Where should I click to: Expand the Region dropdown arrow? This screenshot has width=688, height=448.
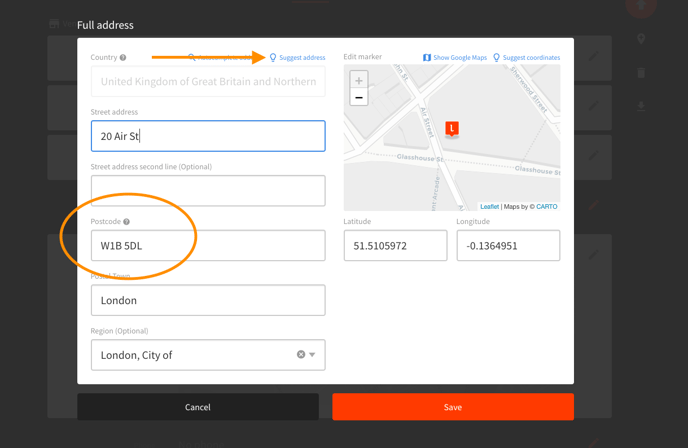[312, 355]
